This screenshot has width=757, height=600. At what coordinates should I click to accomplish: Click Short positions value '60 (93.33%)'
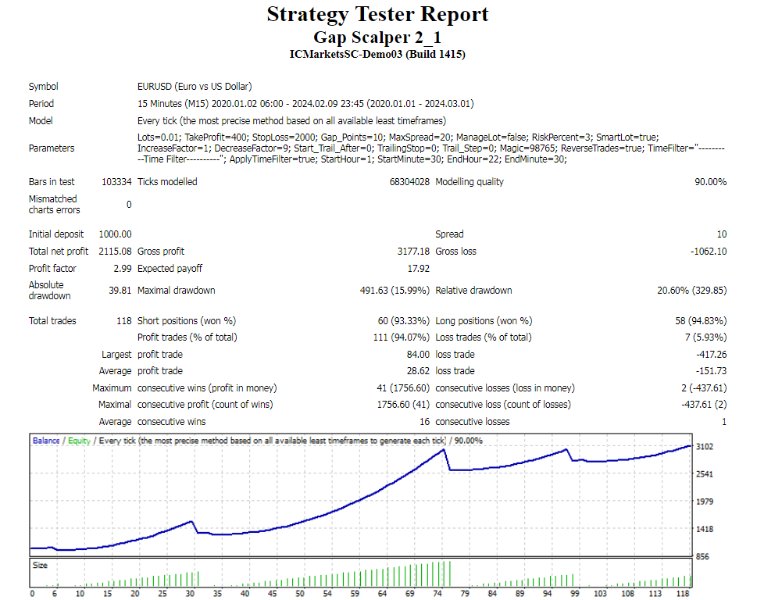click(404, 321)
